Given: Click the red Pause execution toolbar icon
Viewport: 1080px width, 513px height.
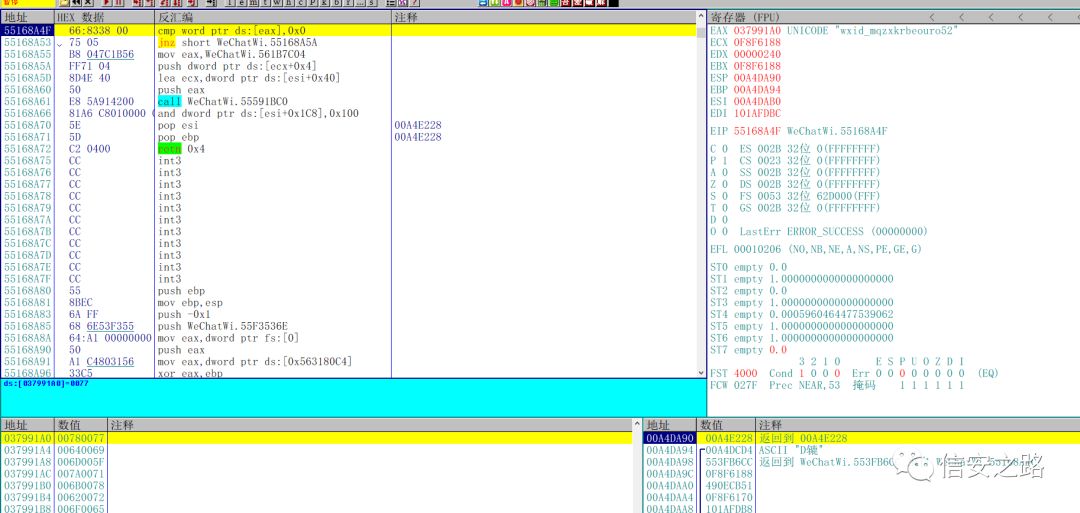Looking at the screenshot, I should pos(118,3).
